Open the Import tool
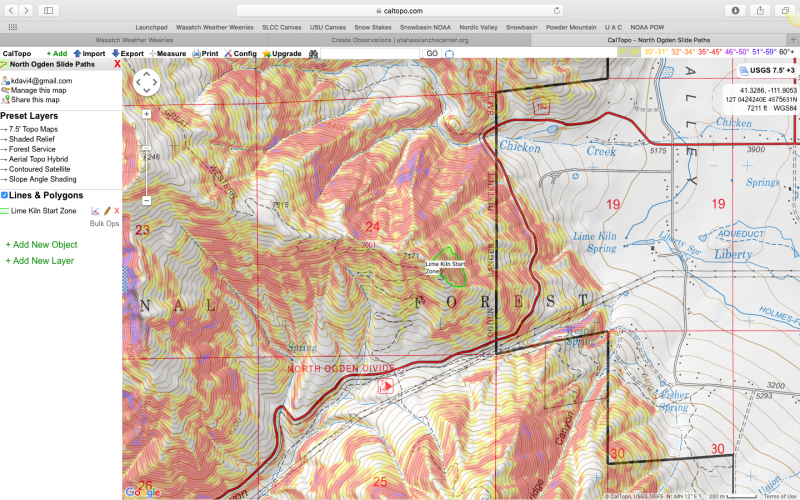800x500 pixels. tap(89, 54)
